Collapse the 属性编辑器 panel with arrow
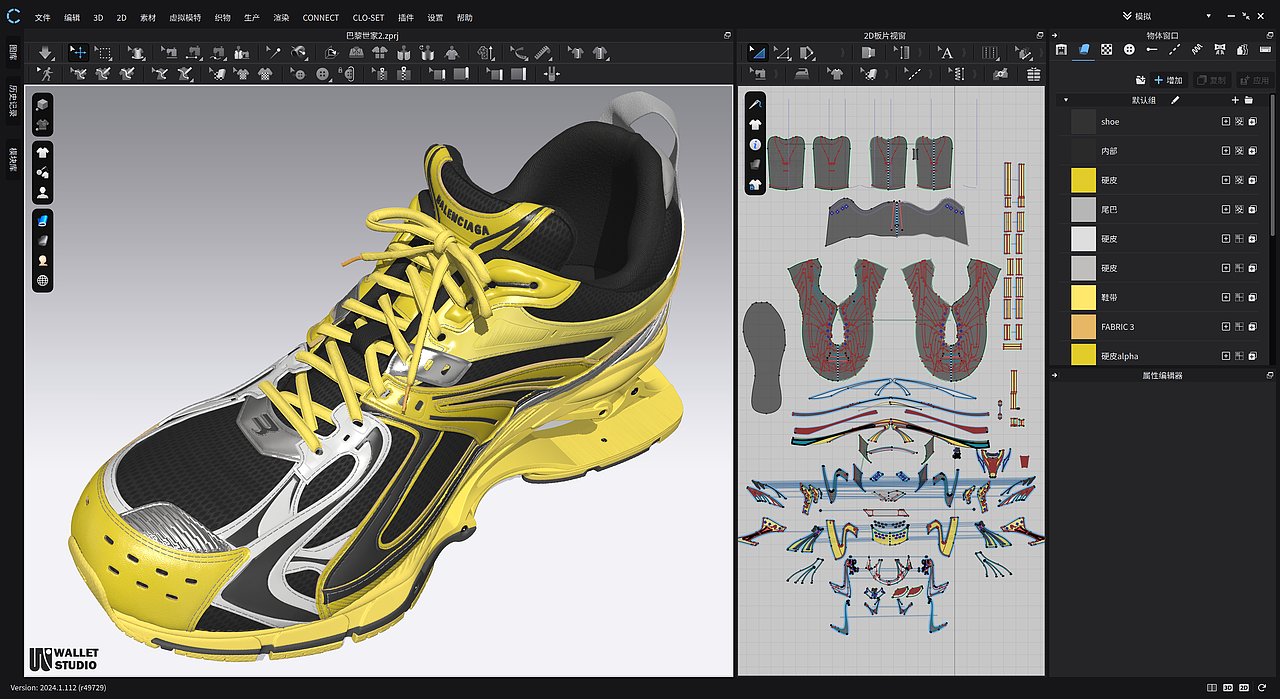The image size is (1280, 699). click(x=1057, y=375)
